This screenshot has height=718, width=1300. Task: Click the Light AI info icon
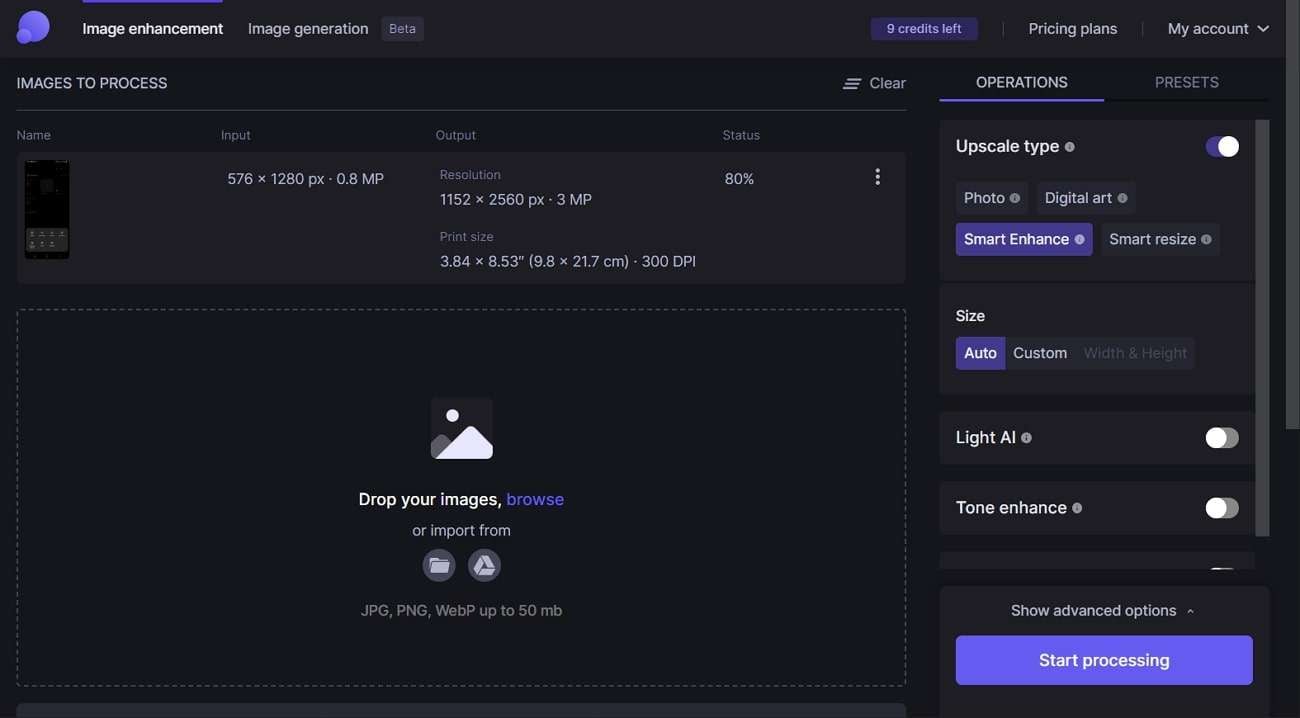tap(1026, 438)
